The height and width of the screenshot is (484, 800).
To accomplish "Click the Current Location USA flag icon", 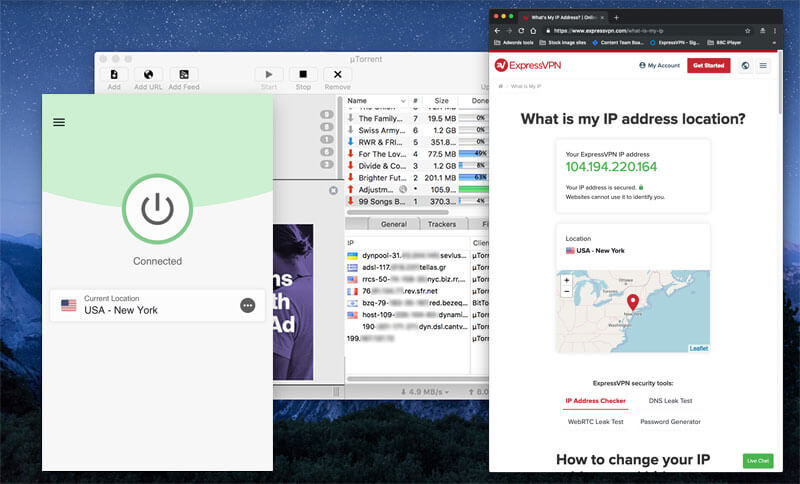I will [x=69, y=305].
